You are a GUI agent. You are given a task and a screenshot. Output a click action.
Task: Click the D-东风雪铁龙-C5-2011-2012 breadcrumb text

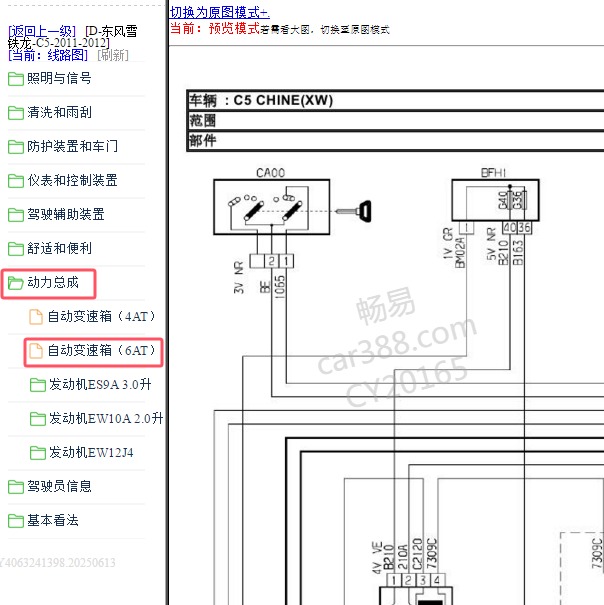click(x=73, y=37)
